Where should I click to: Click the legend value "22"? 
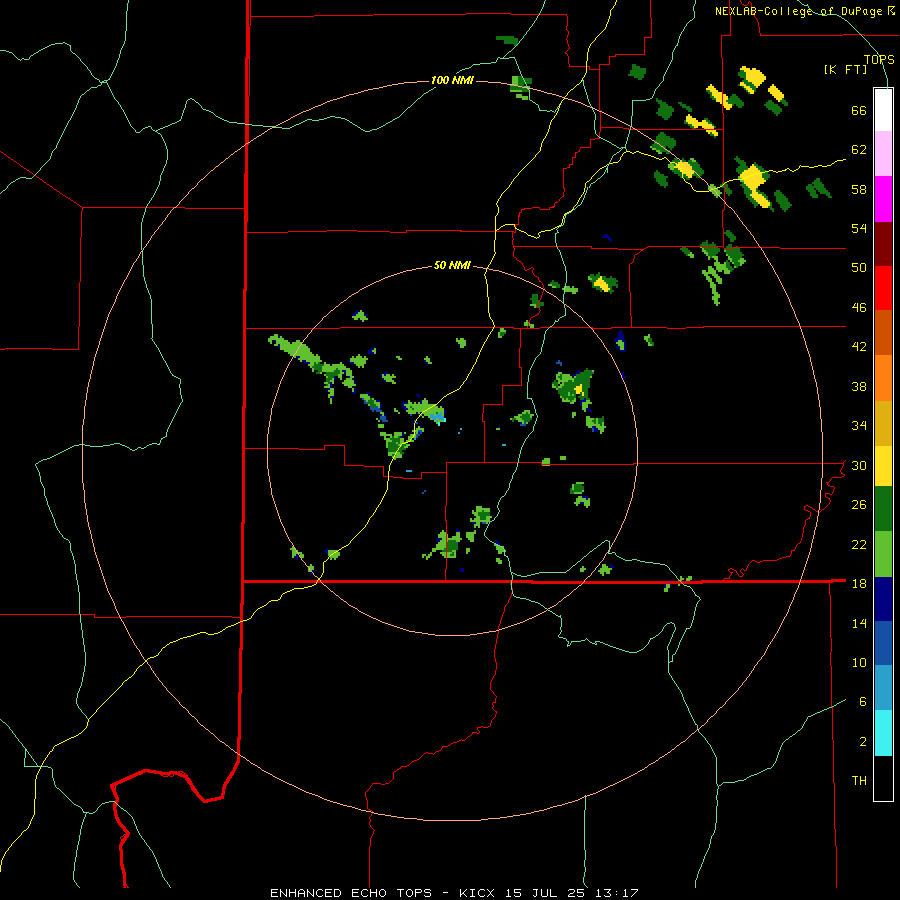[859, 544]
